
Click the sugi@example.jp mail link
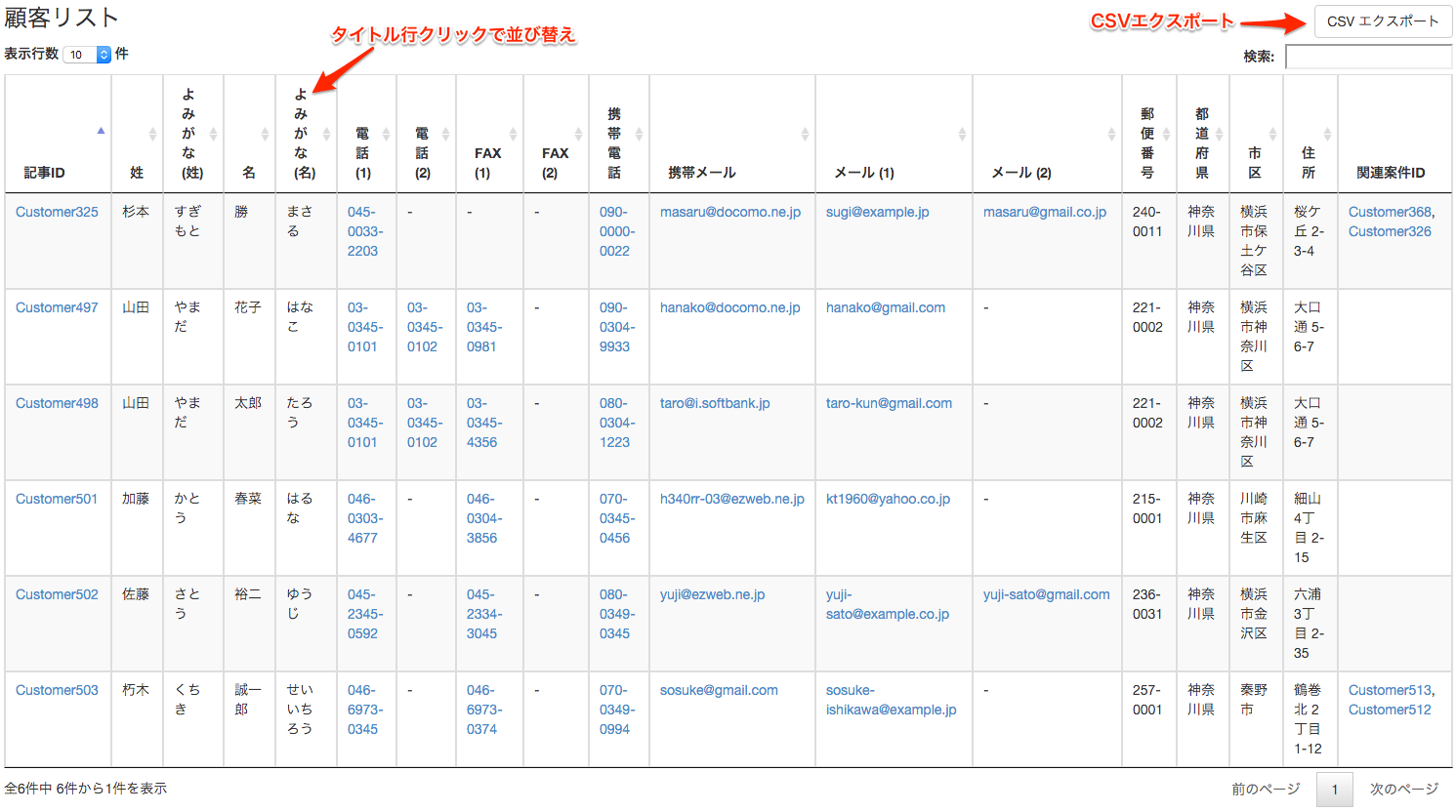click(x=878, y=212)
